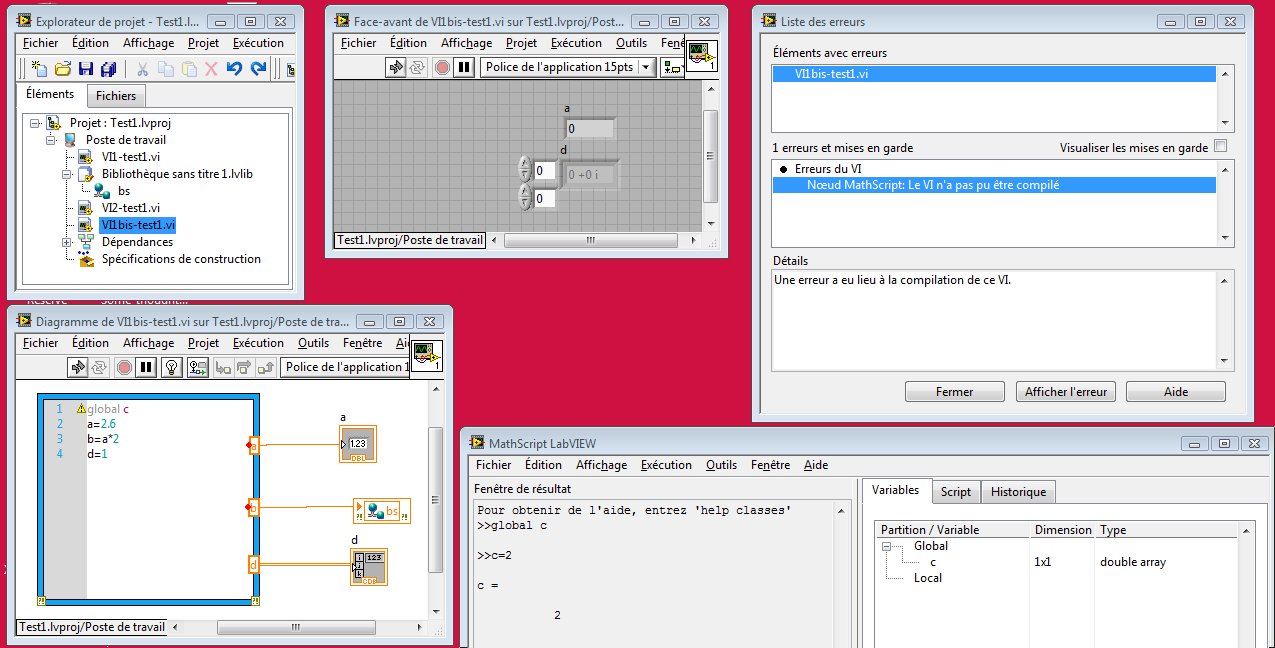The width and height of the screenshot is (1275, 648).
Task: Open Fenêtre menu in MathScript window
Action: coord(770,465)
